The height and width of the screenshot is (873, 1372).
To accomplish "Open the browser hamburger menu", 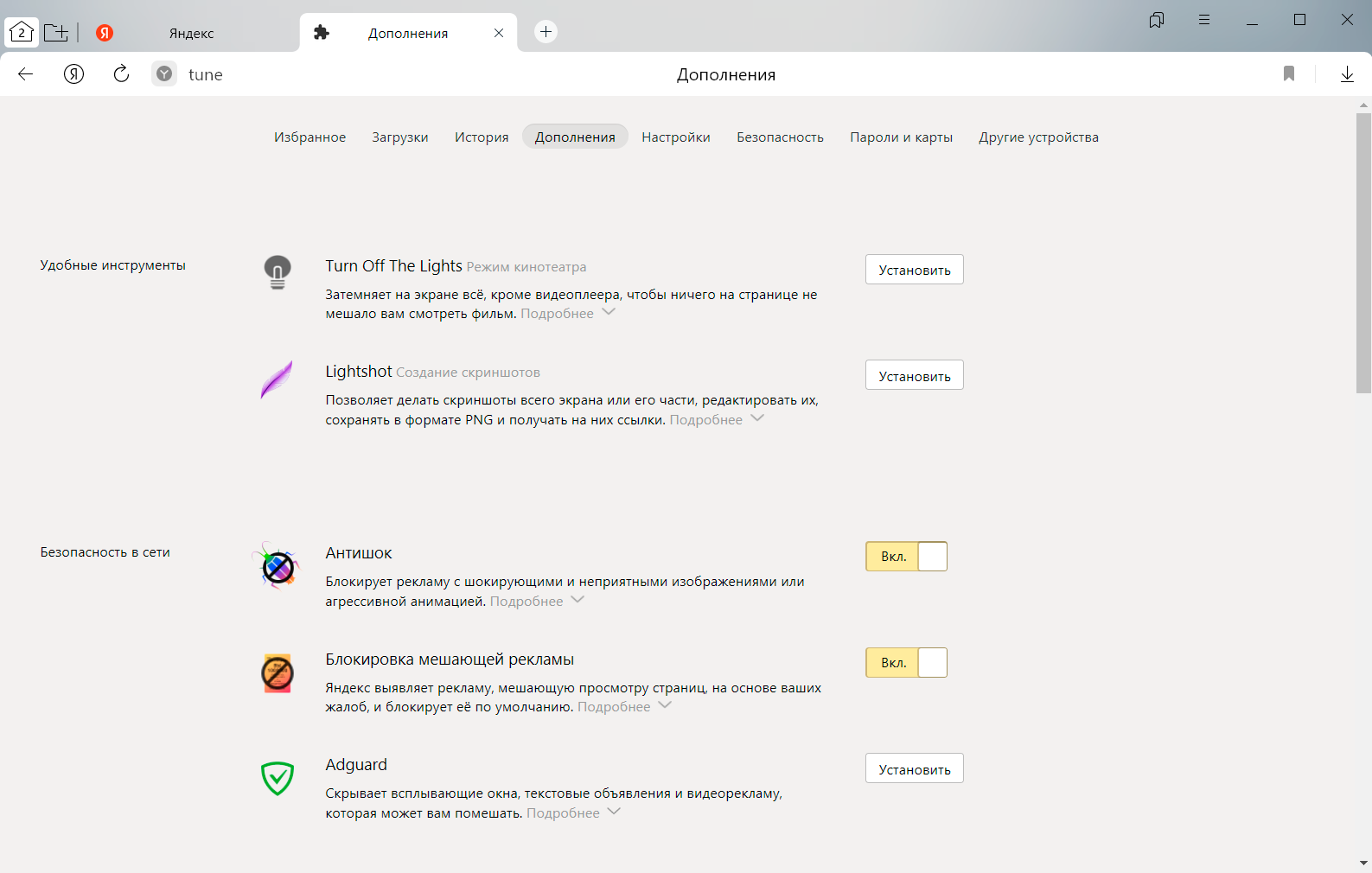I will point(1204,19).
